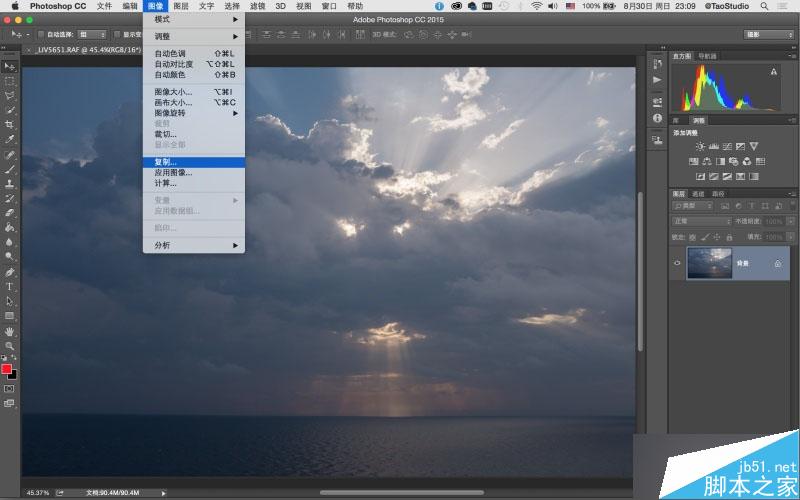Add a Black & White adjustment

(x=720, y=162)
